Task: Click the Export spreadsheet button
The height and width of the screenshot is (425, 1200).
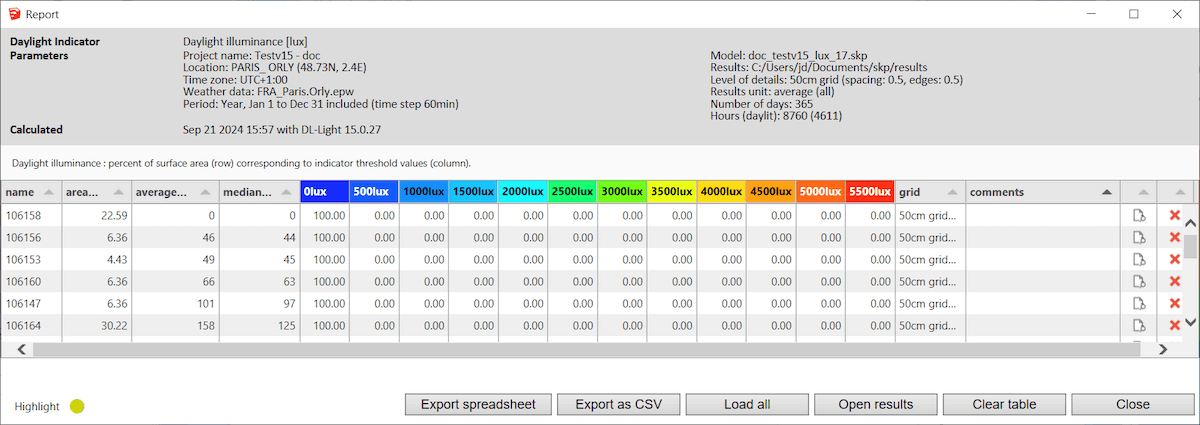Action: coord(478,404)
